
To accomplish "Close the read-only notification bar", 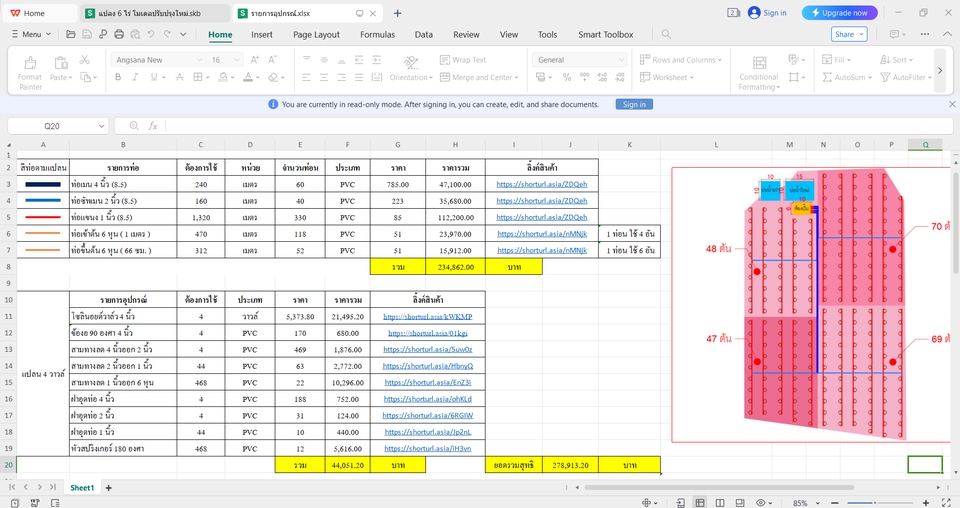I will click(x=952, y=105).
